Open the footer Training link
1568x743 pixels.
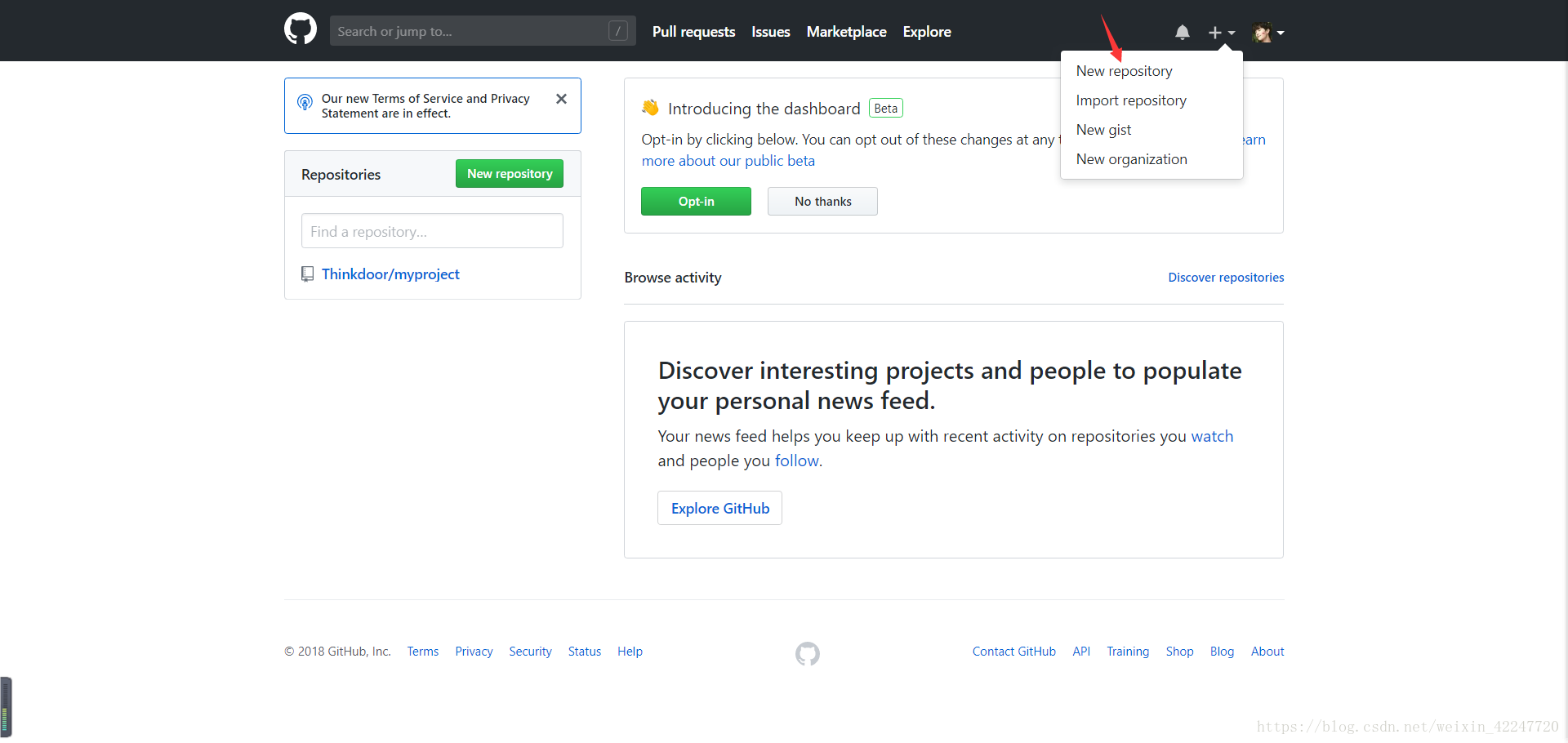(x=1128, y=652)
